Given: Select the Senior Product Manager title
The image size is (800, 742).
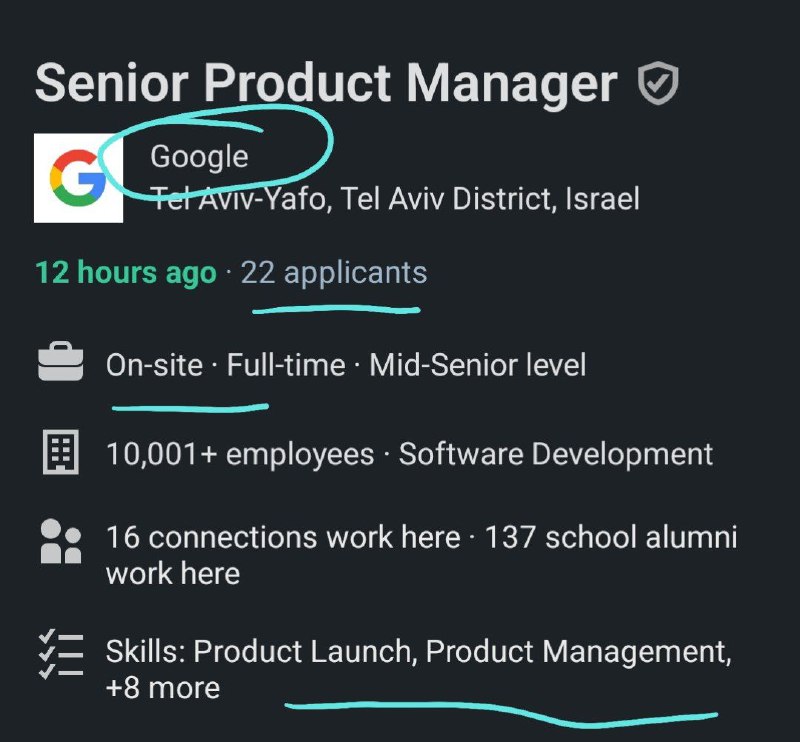Looking at the screenshot, I should [326, 83].
